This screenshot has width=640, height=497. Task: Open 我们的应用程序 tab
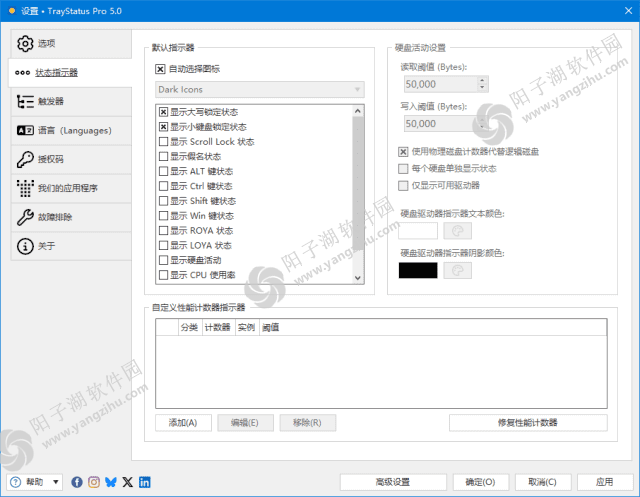pyautogui.click(x=71, y=188)
